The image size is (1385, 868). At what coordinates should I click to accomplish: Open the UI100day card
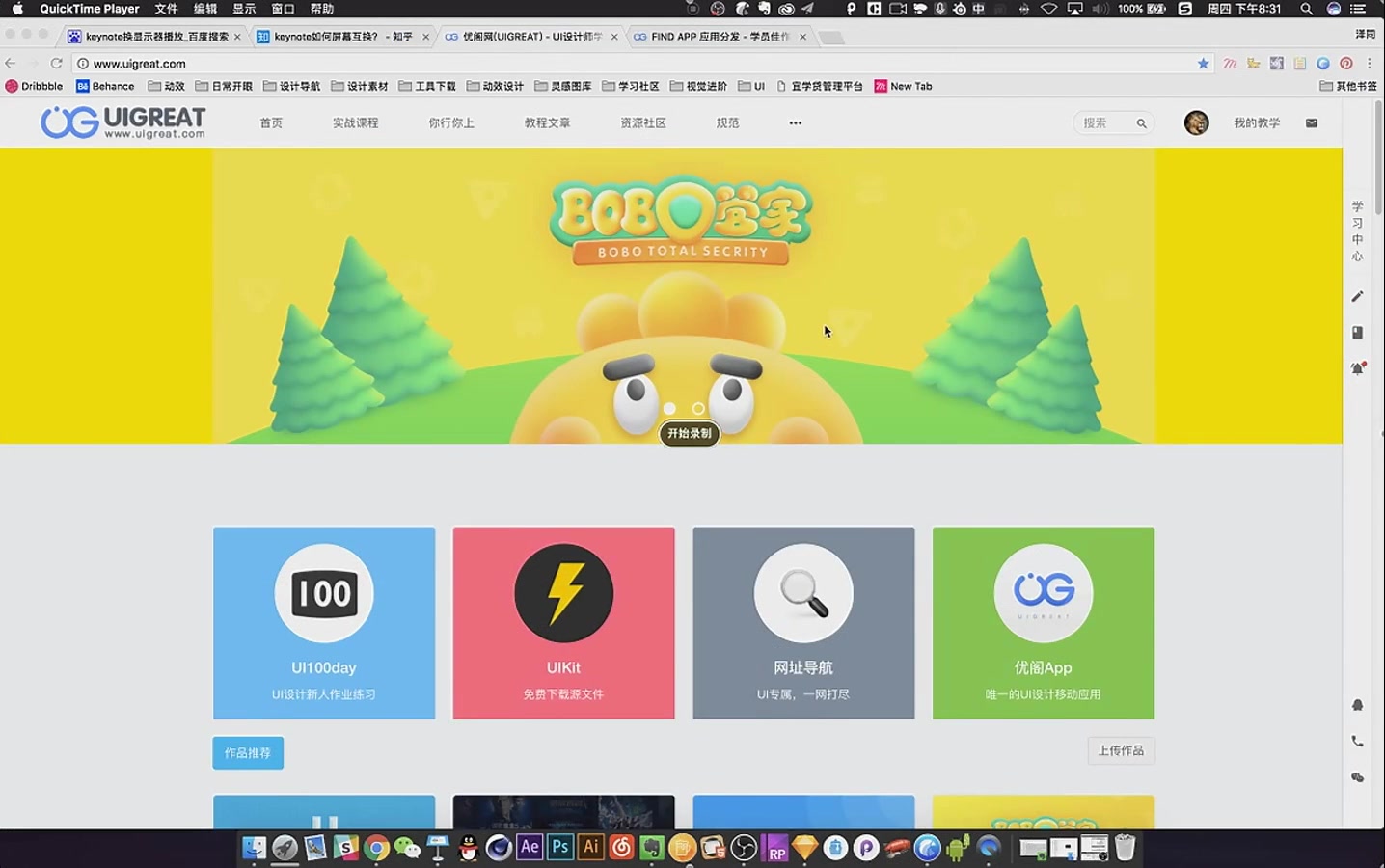pyautogui.click(x=324, y=623)
